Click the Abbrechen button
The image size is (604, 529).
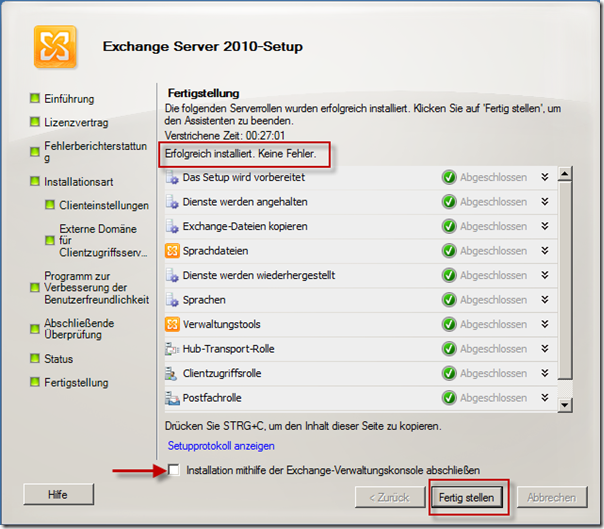coord(552,497)
